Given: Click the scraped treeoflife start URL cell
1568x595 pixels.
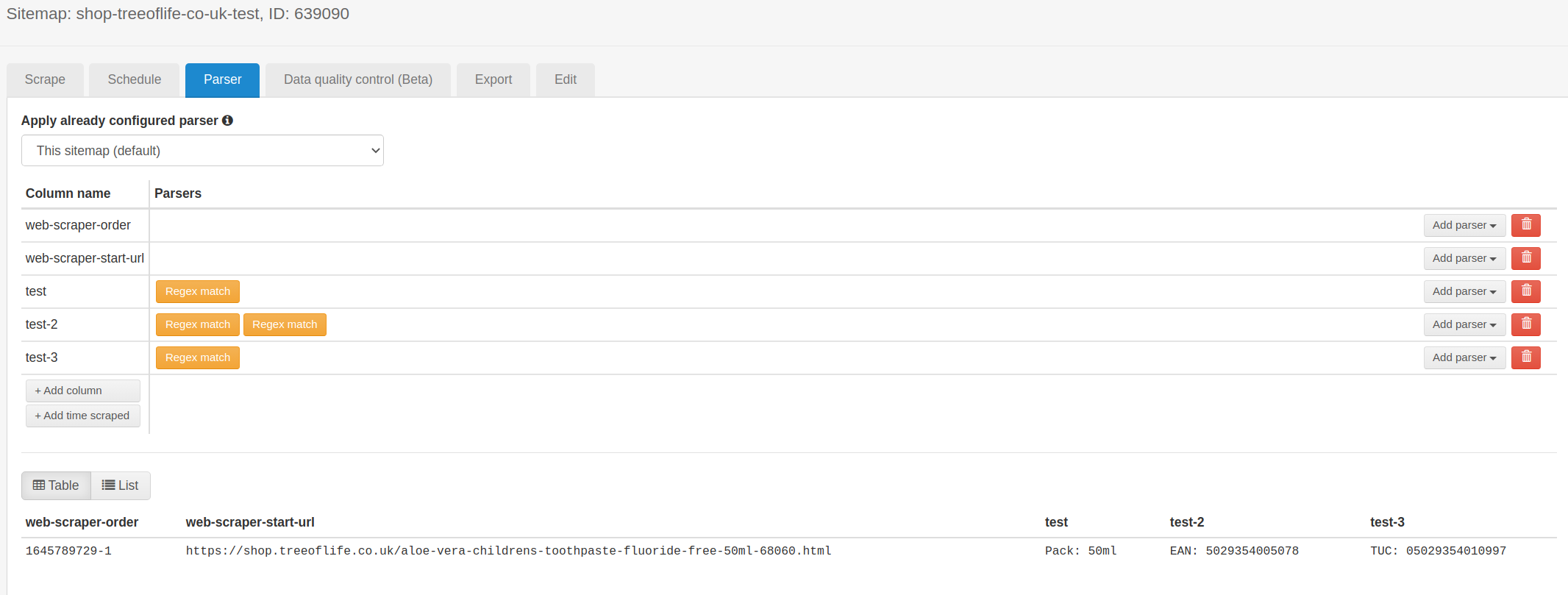Looking at the screenshot, I should 508,551.
